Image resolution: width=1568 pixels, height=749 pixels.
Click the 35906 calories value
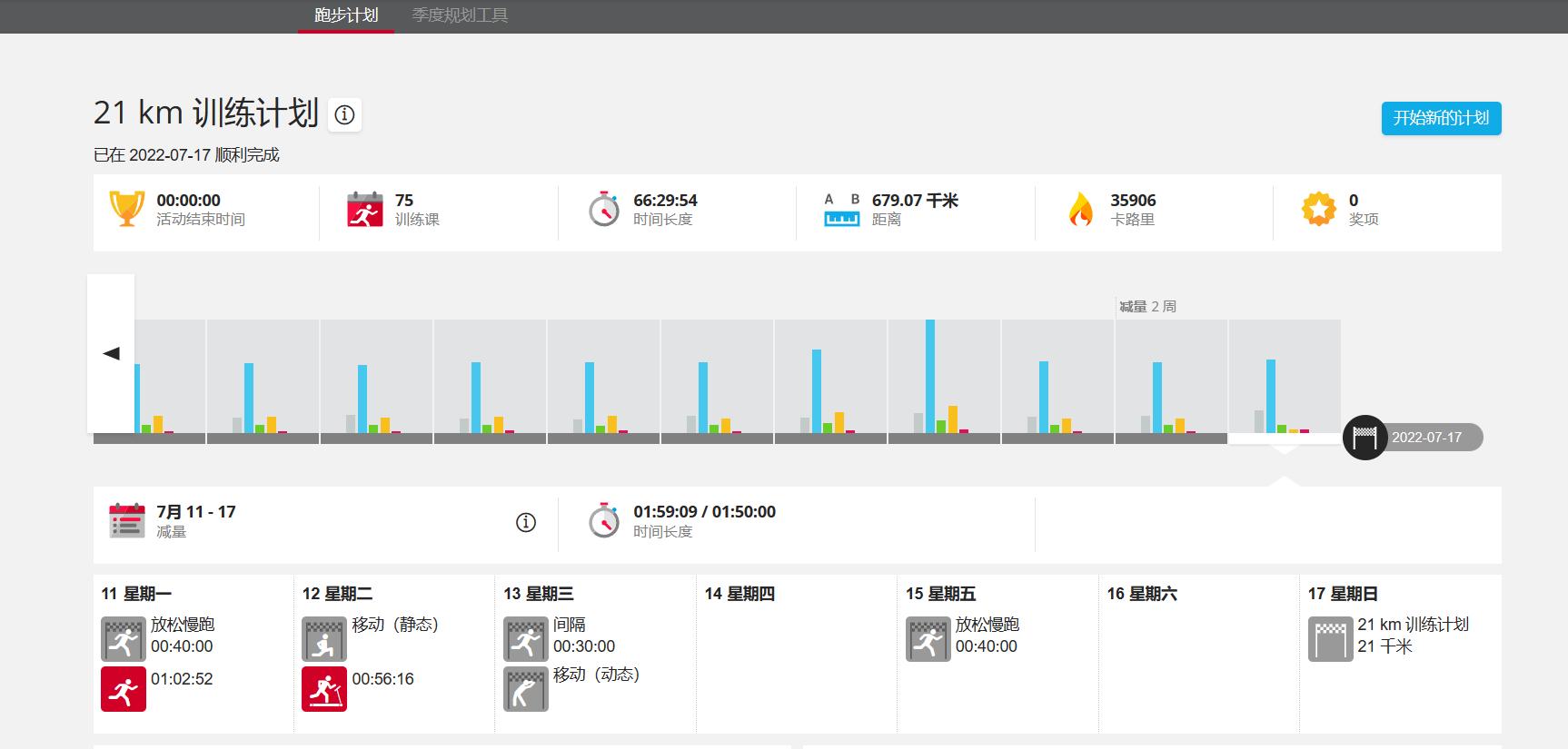pos(1133,201)
